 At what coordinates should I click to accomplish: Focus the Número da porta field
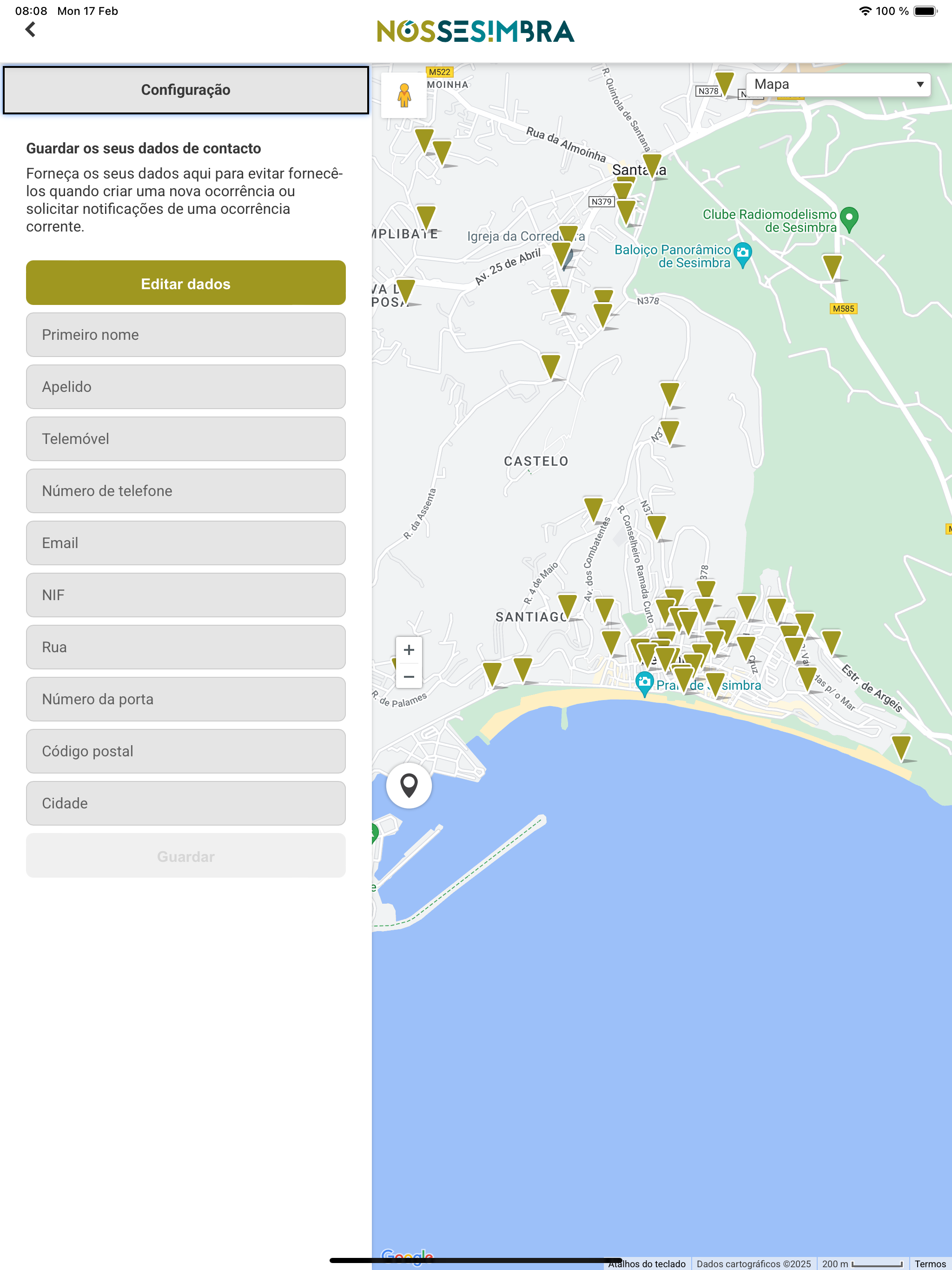click(x=185, y=699)
